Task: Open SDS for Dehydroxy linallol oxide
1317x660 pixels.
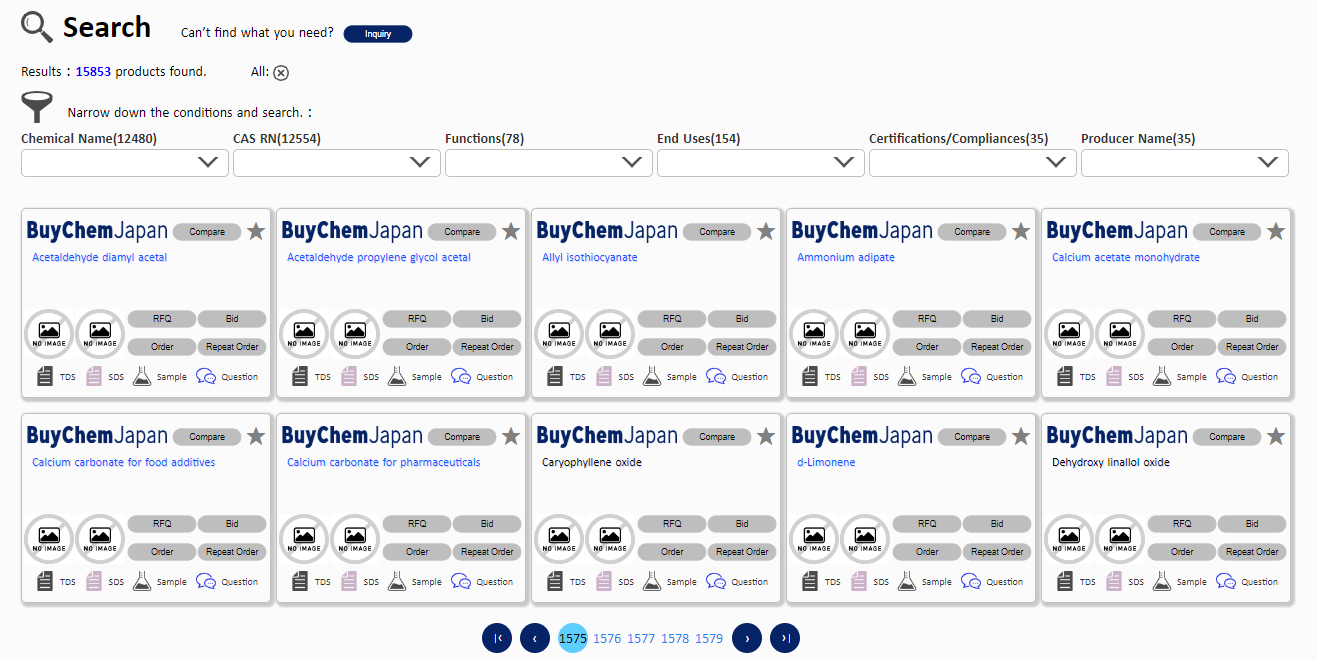Action: pos(1114,582)
